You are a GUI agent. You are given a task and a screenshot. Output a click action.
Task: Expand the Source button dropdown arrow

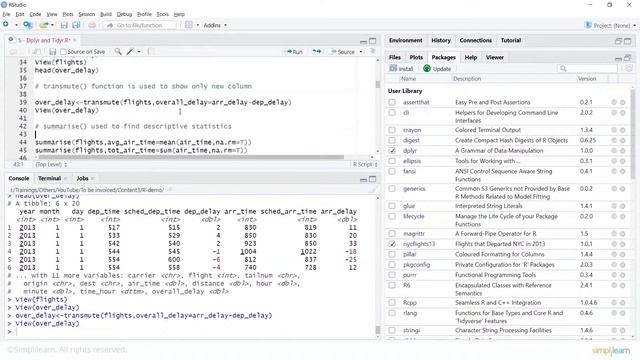point(361,52)
